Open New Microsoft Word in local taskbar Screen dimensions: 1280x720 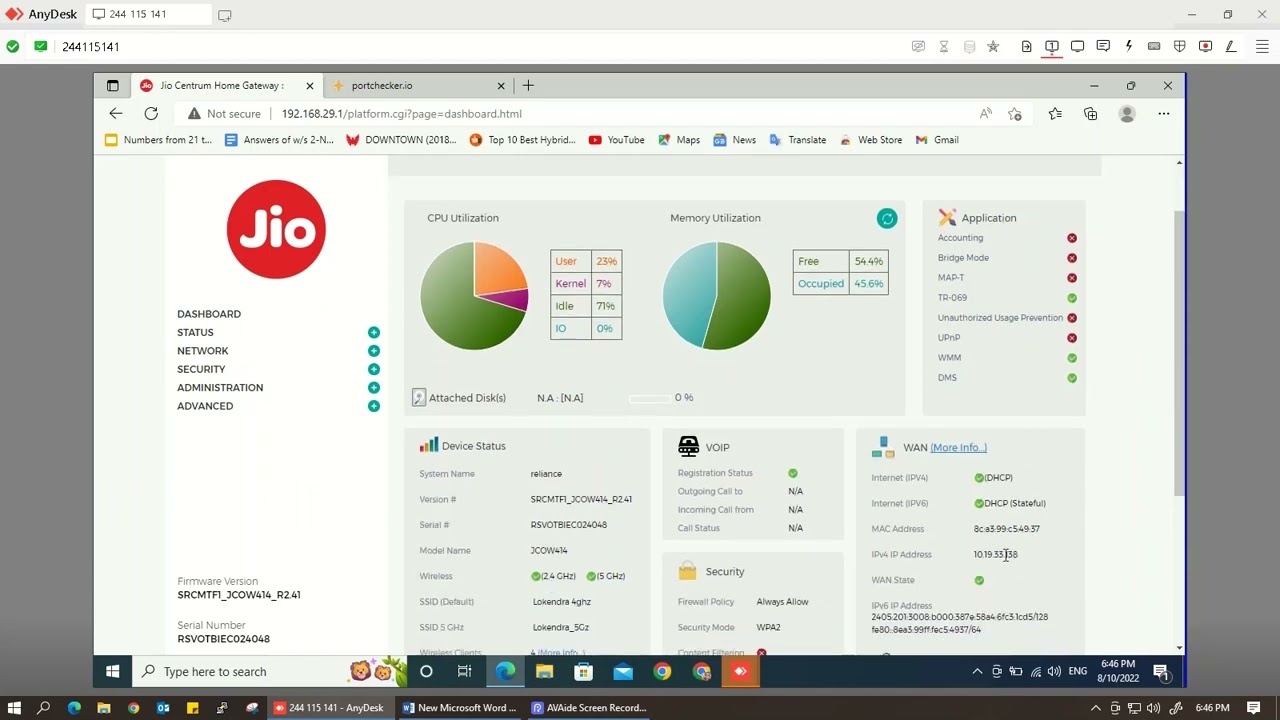point(459,708)
